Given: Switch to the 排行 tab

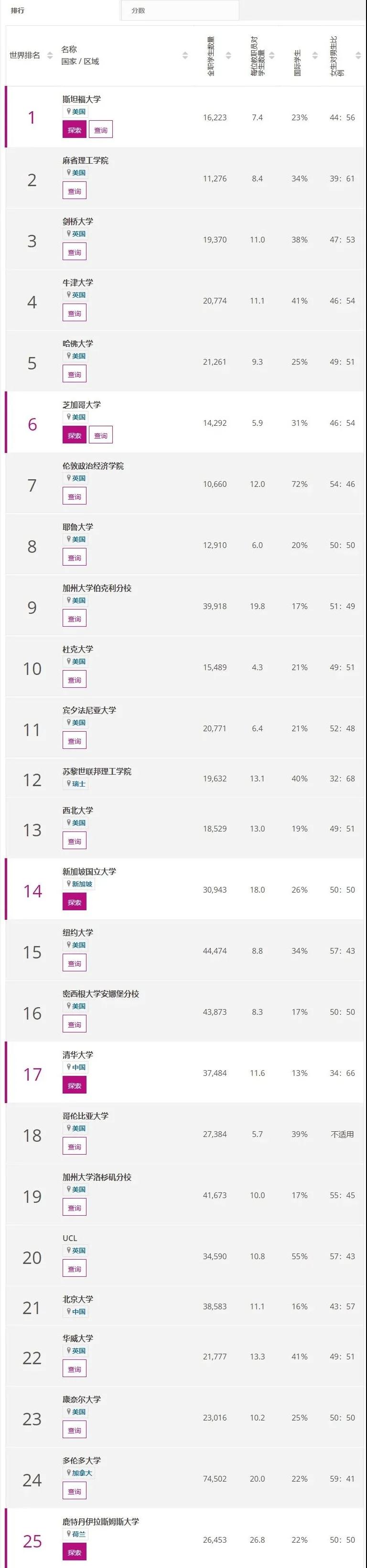Looking at the screenshot, I should coord(18,11).
